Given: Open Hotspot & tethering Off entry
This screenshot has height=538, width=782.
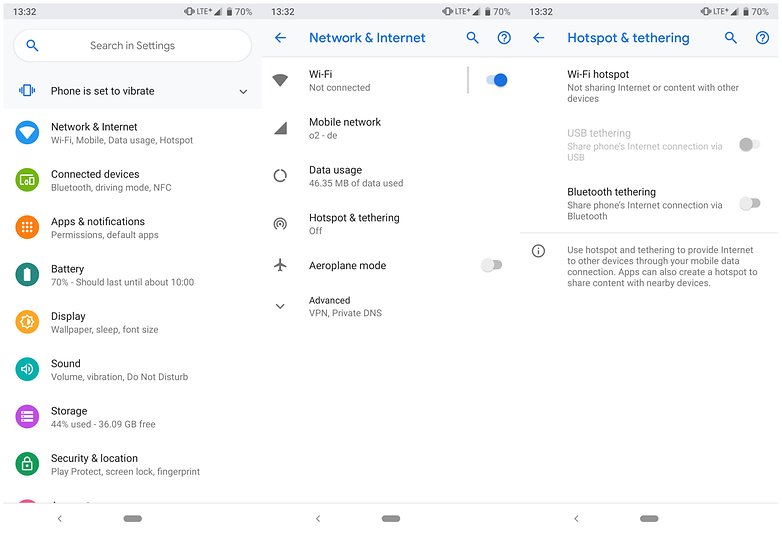Looking at the screenshot, I should pos(391,224).
